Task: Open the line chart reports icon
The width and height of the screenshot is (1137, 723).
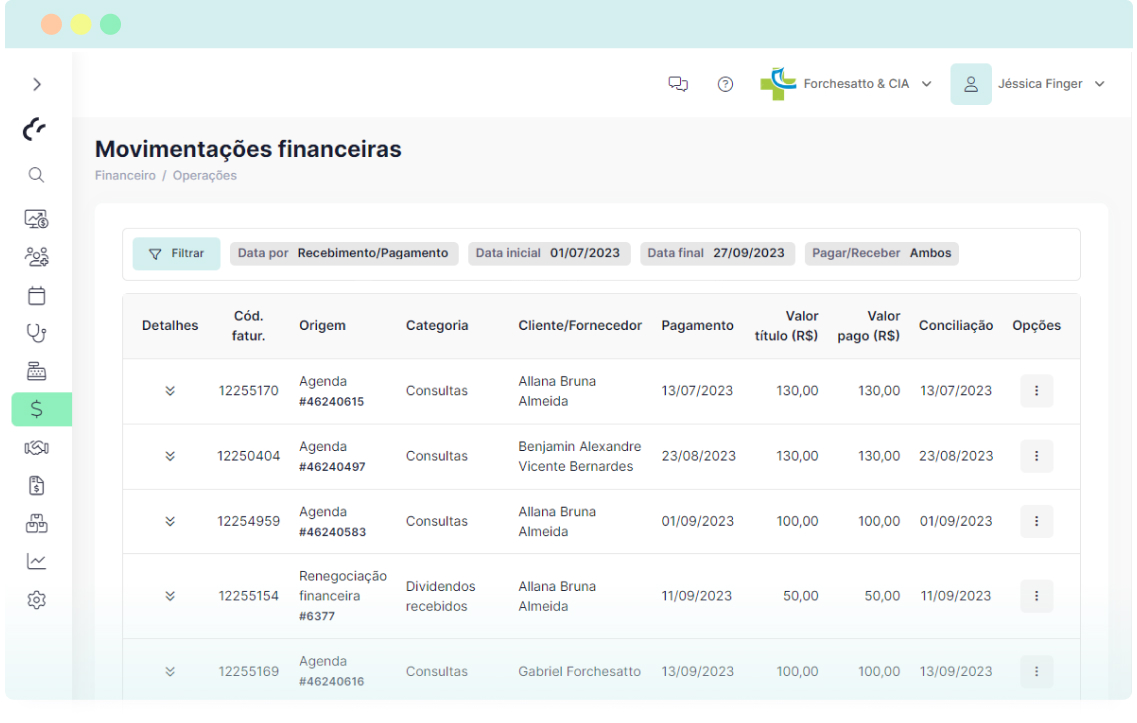Action: pos(36,562)
